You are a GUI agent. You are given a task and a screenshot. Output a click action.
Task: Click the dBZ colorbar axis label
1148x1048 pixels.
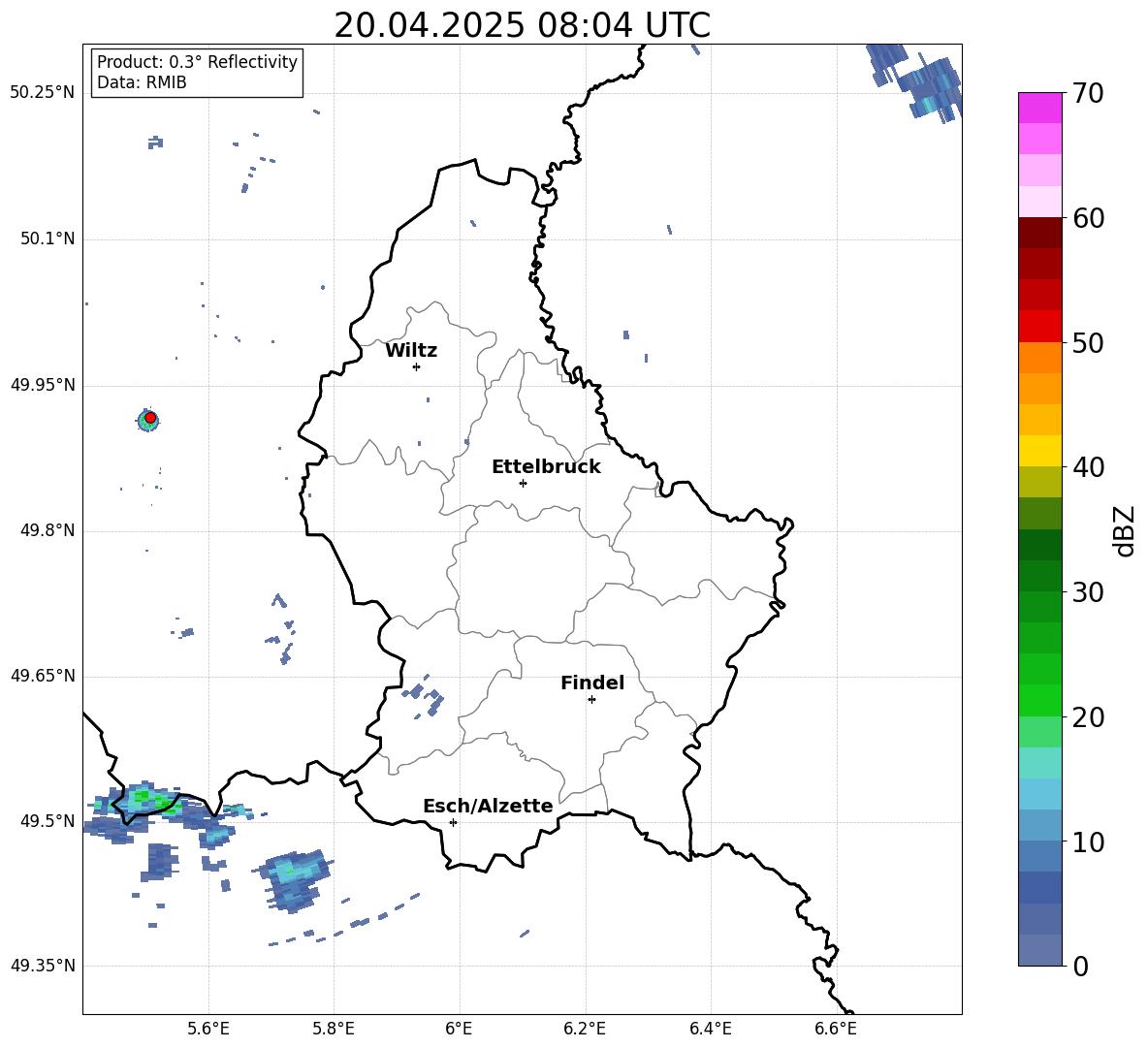tap(1126, 530)
